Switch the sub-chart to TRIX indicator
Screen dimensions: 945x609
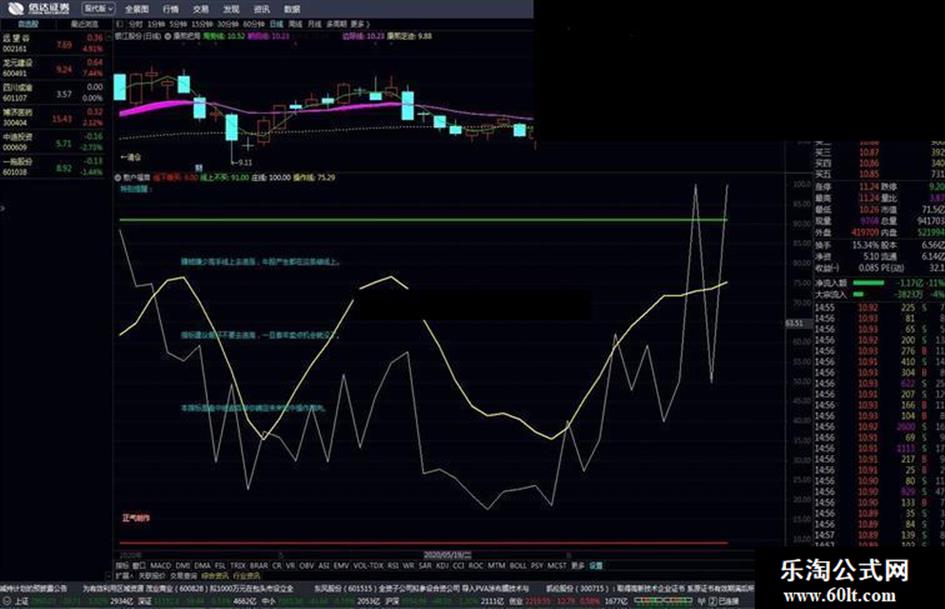[238, 566]
